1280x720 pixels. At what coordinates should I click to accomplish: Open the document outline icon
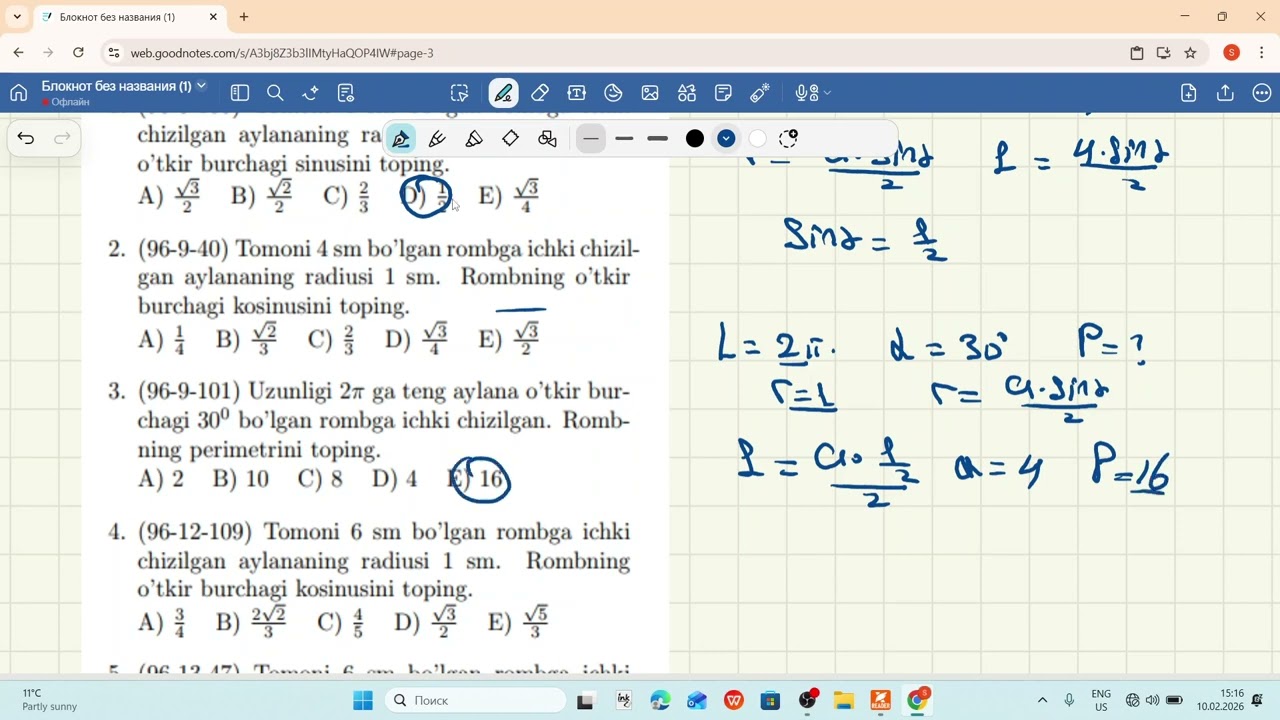pyautogui.click(x=346, y=93)
